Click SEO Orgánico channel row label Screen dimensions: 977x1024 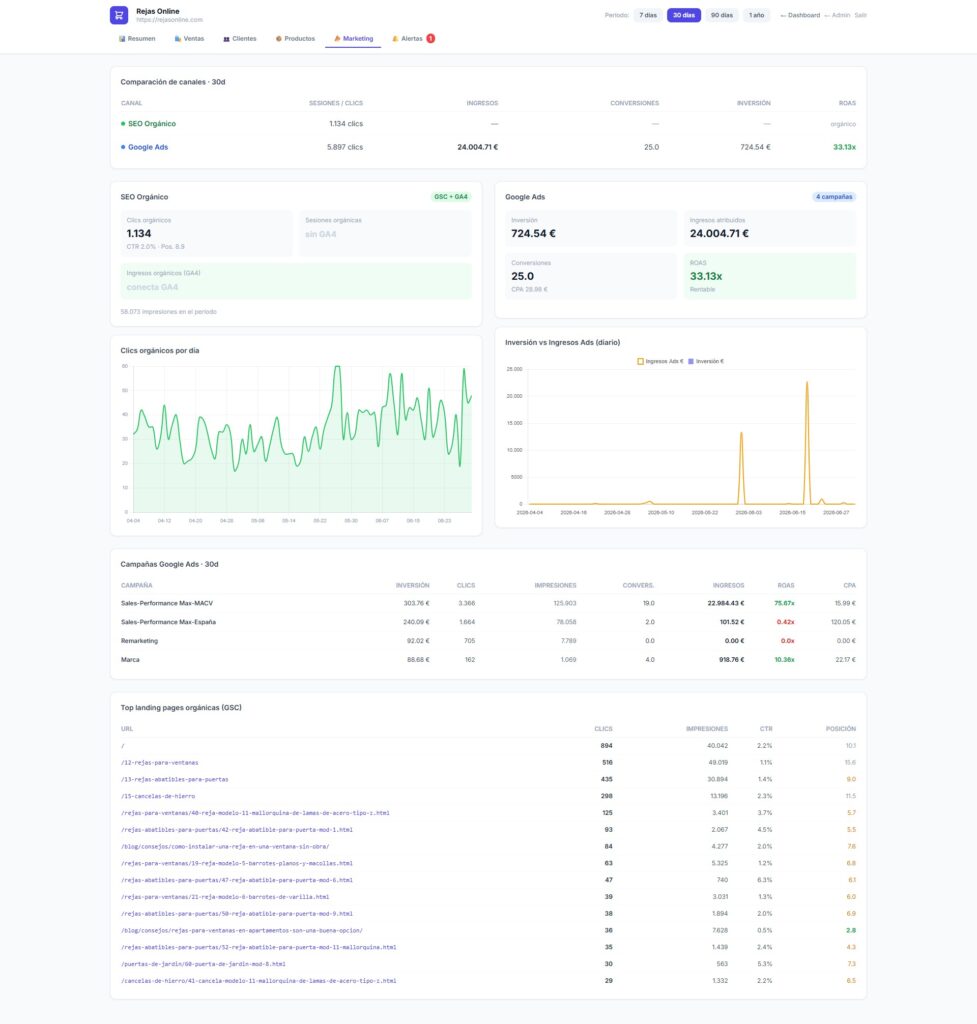(152, 123)
